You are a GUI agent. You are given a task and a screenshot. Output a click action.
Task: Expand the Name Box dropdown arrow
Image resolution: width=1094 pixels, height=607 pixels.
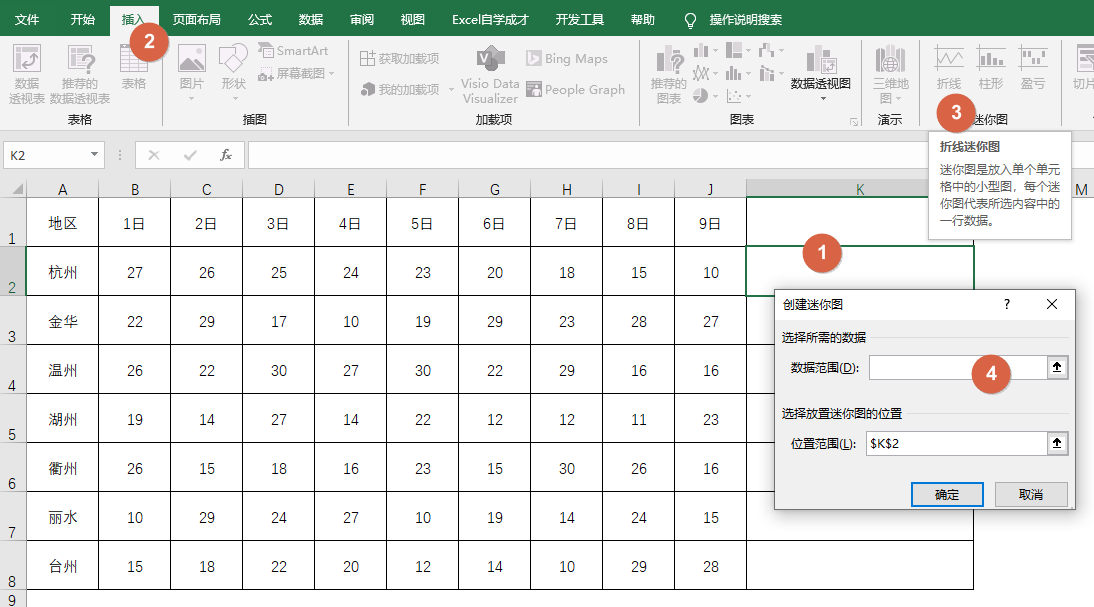pos(94,154)
